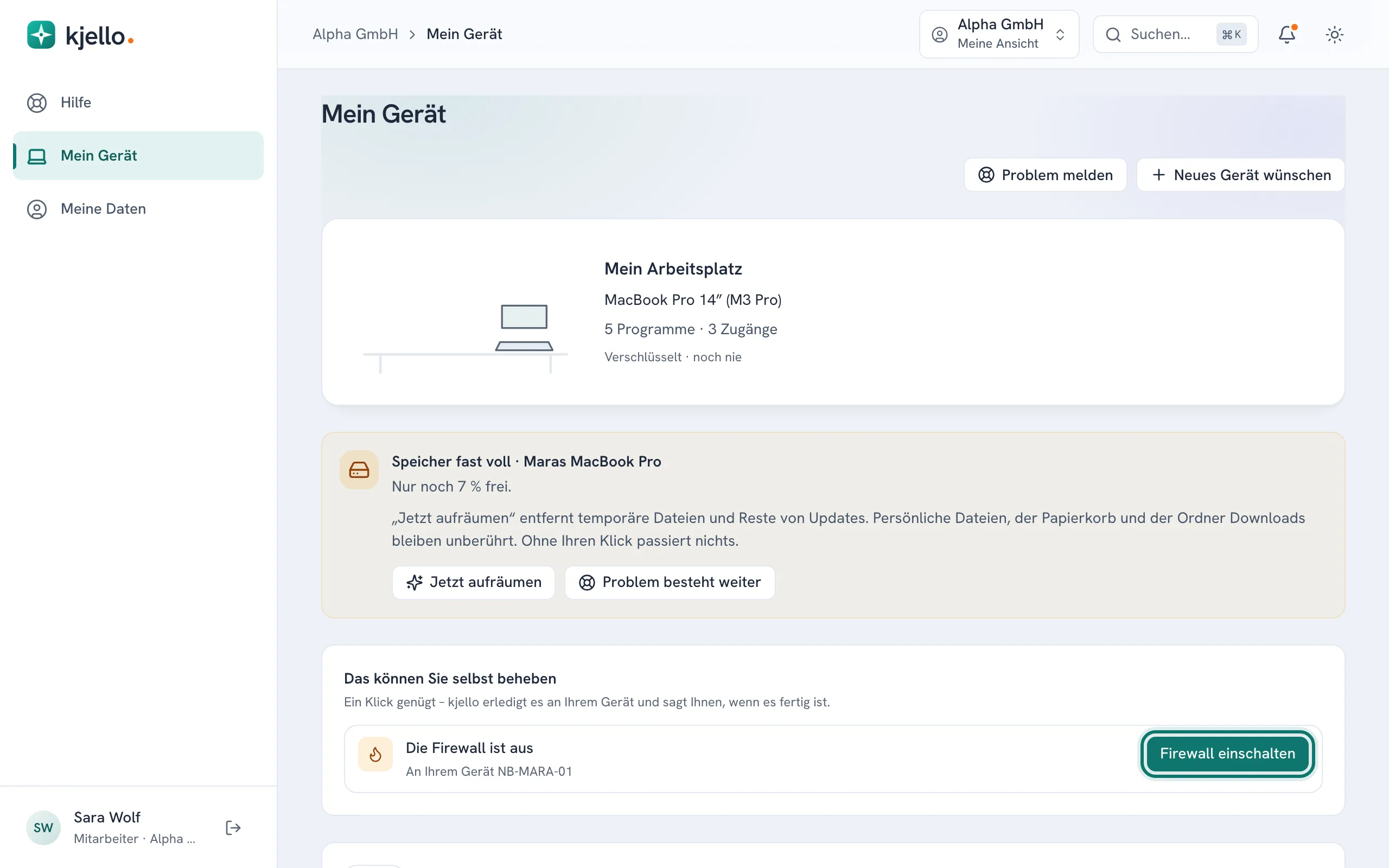Expand the Alpha GmbH view switcher

point(999,34)
